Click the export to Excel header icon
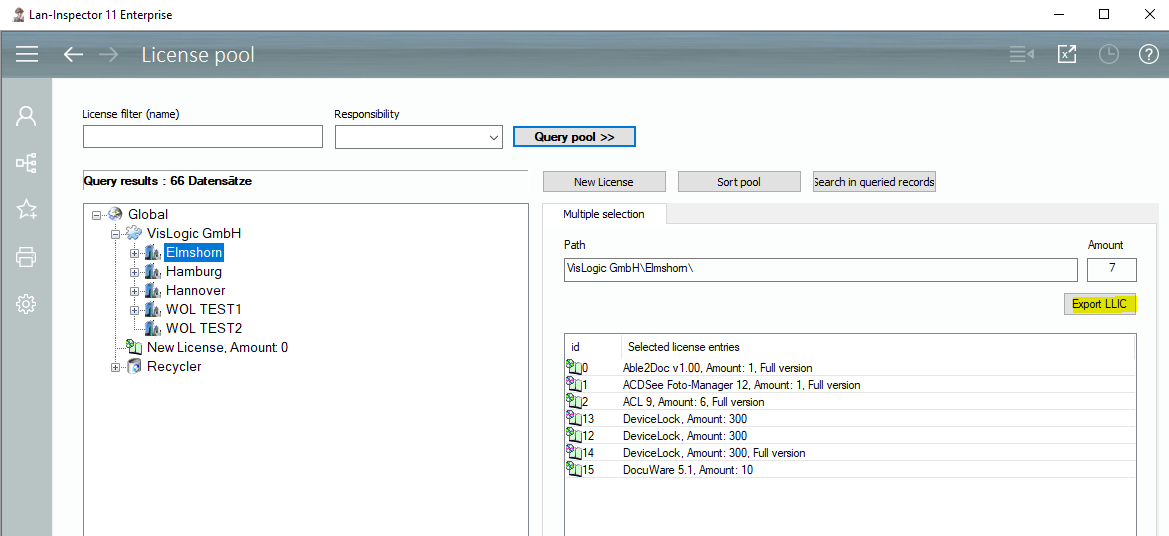 (1067, 54)
